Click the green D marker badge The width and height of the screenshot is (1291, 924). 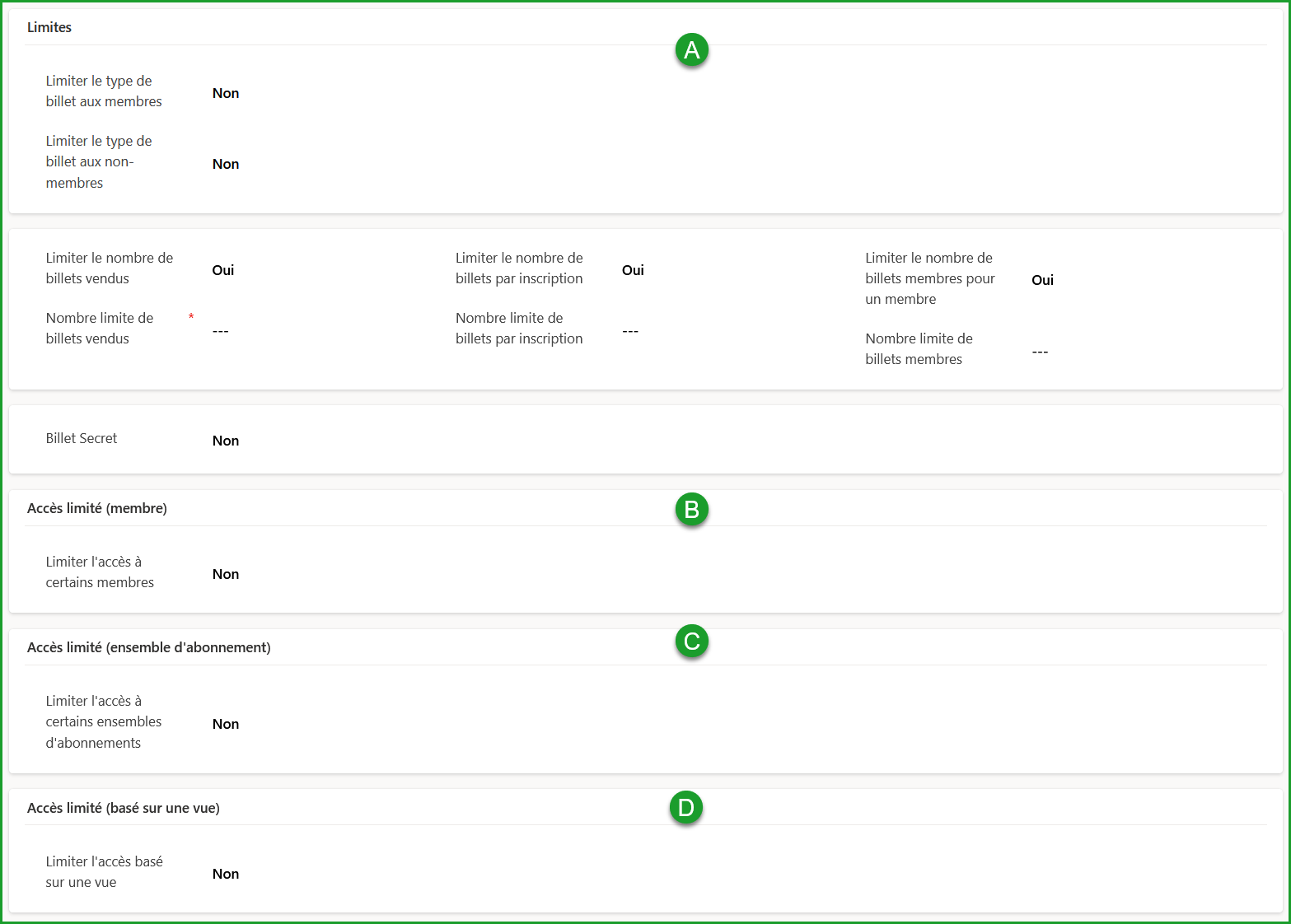[685, 808]
